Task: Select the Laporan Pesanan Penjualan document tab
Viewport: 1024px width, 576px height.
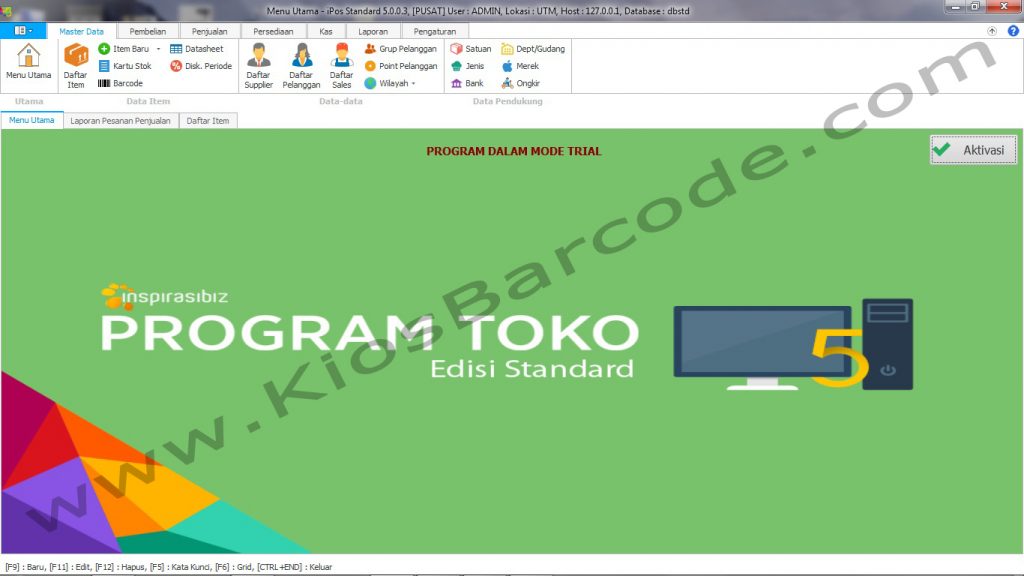Action: tap(120, 120)
